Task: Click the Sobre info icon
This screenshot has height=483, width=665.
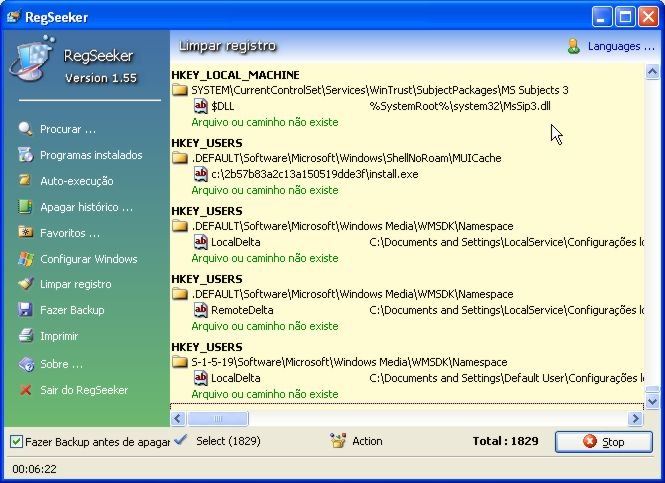Action: [x=26, y=364]
